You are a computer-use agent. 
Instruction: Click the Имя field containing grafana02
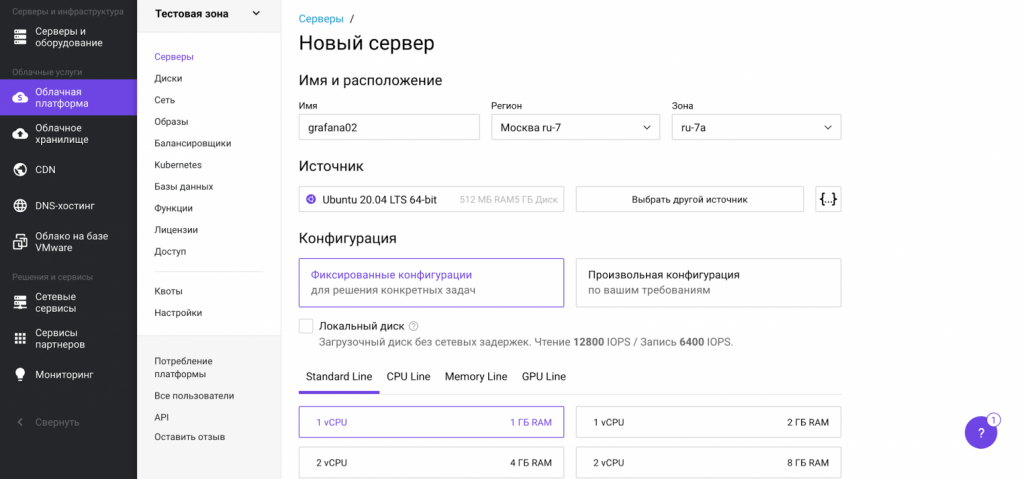coord(389,127)
